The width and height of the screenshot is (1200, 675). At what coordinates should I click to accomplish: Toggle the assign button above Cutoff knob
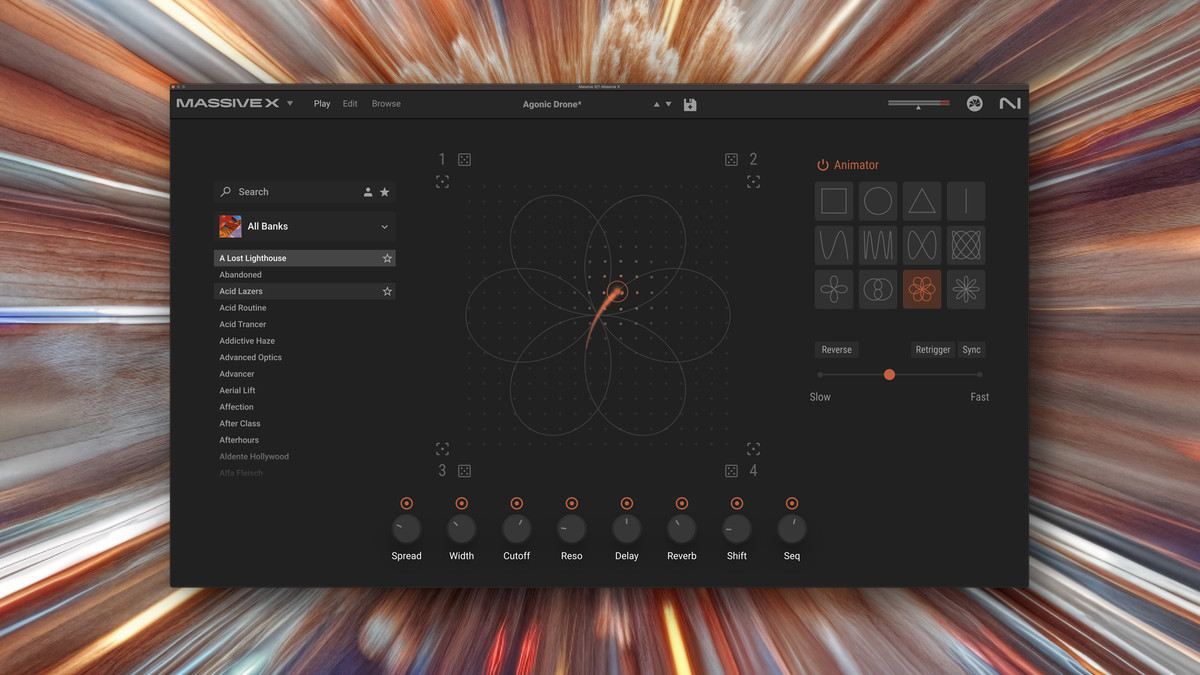point(517,503)
